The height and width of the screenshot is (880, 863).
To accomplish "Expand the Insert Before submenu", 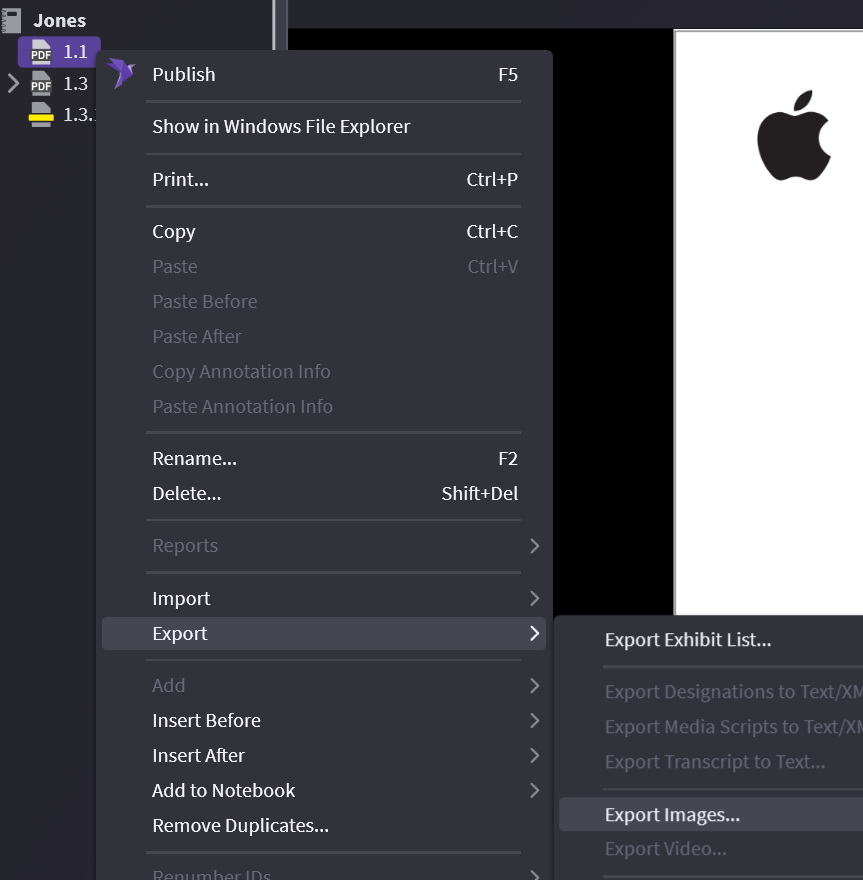I will (534, 720).
